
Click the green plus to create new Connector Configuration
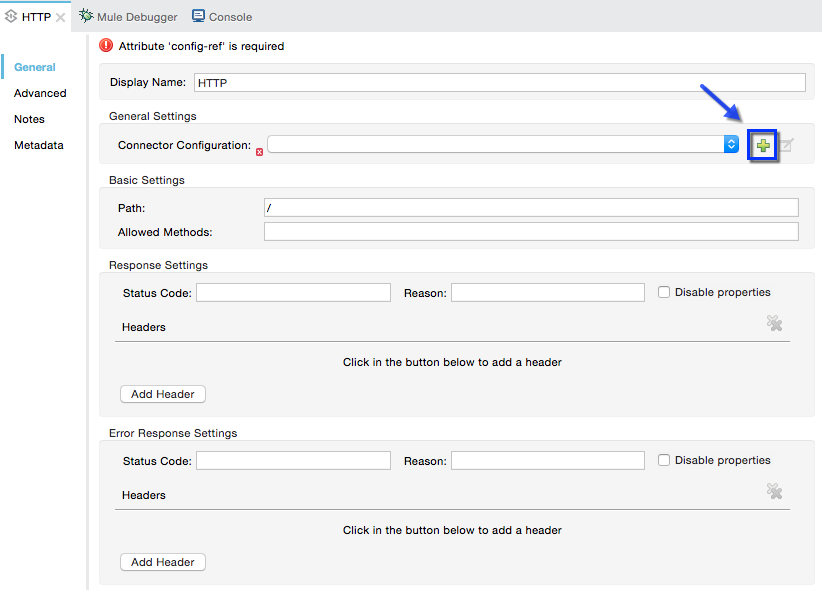(763, 145)
